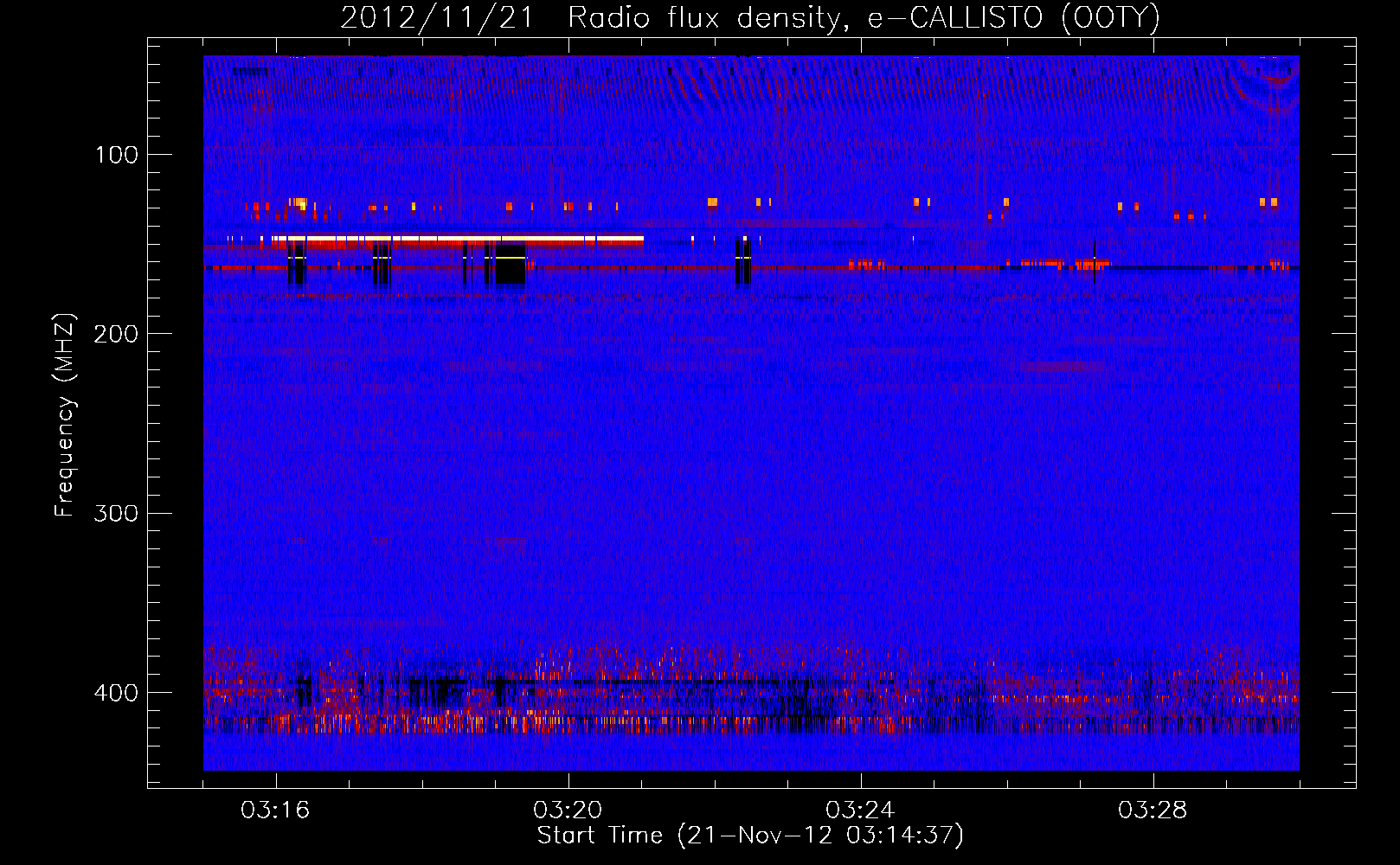Click the large black dropout block near 03:19

pyautogui.click(x=510, y=265)
